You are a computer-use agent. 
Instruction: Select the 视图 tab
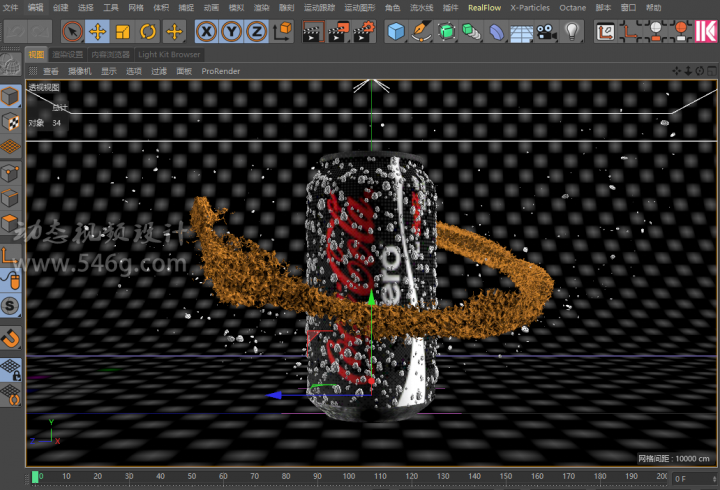[36, 55]
